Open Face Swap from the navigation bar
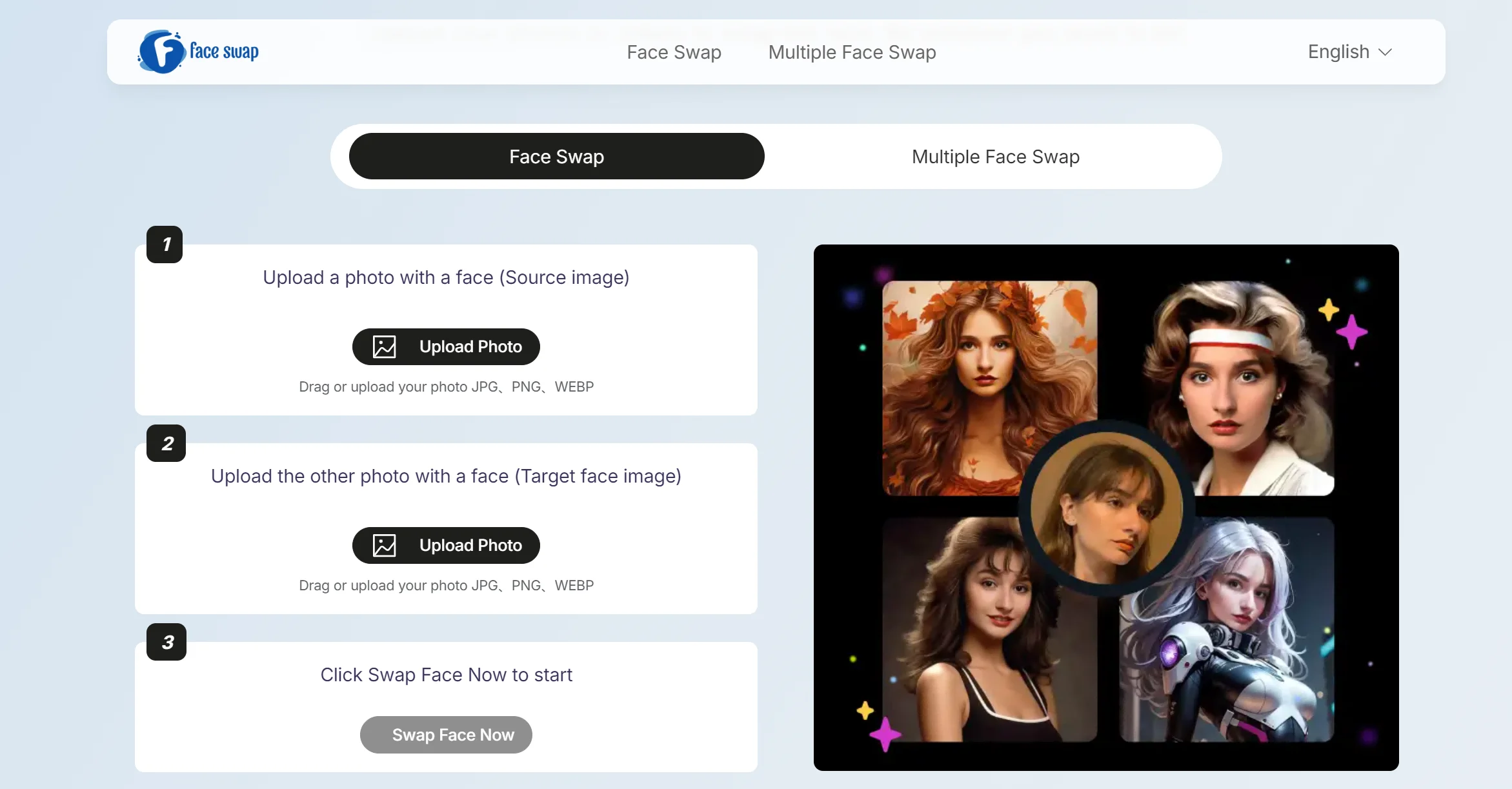The height and width of the screenshot is (789, 1512). pos(674,52)
